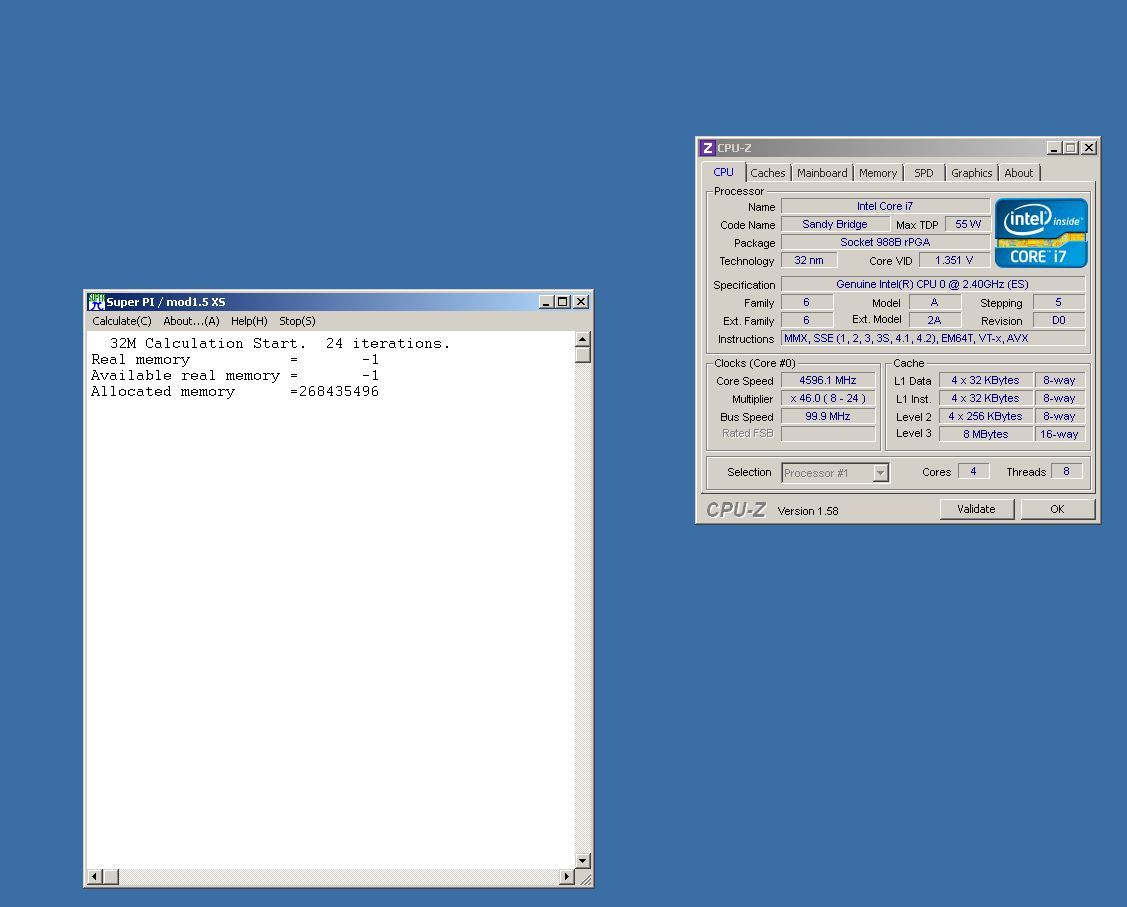Click the 32 nm technology value

pyautogui.click(x=809, y=260)
